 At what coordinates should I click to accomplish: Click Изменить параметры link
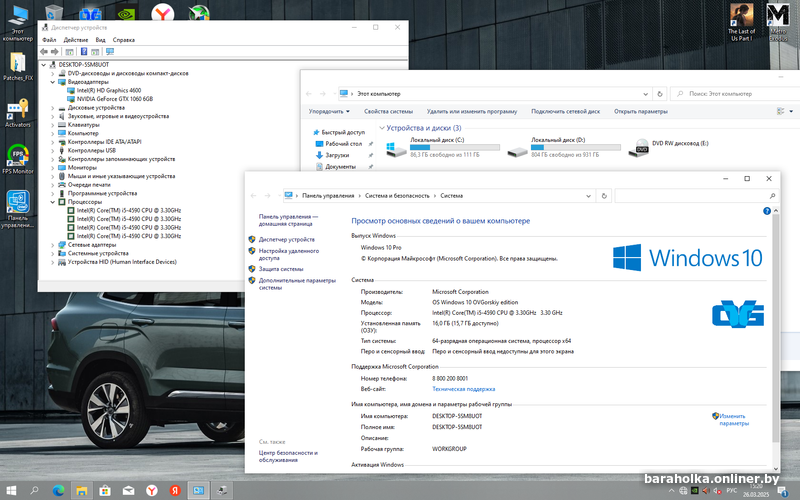(734, 419)
